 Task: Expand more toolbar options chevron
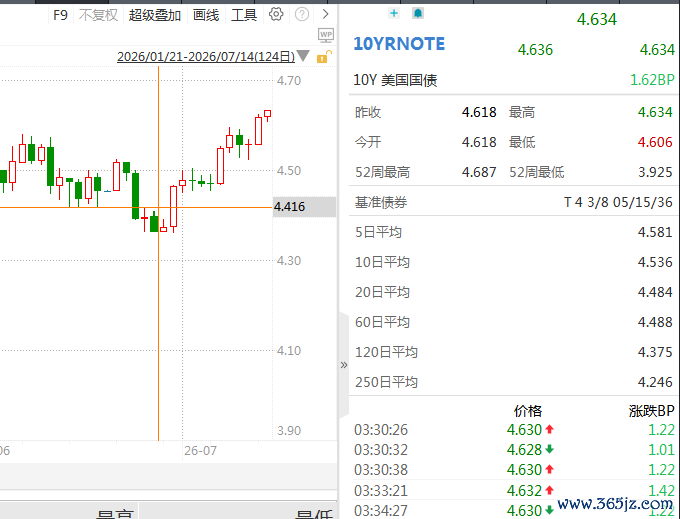[325, 14]
